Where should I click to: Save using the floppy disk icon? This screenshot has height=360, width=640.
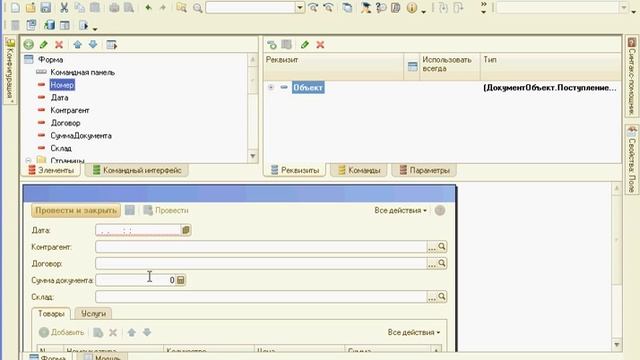46,7
